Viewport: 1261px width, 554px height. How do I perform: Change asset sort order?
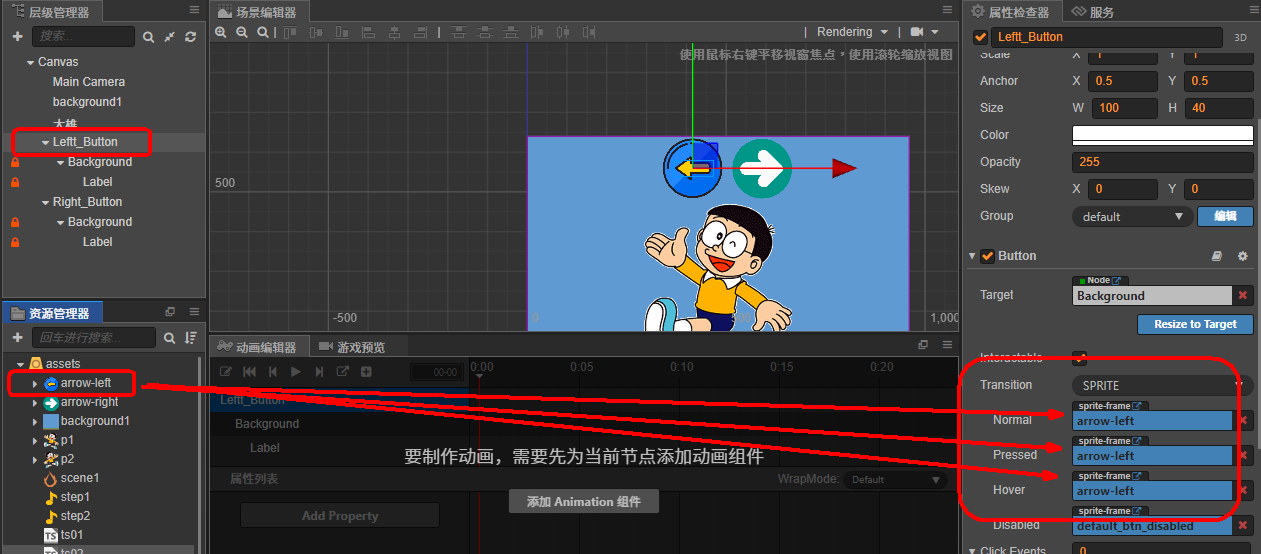190,338
